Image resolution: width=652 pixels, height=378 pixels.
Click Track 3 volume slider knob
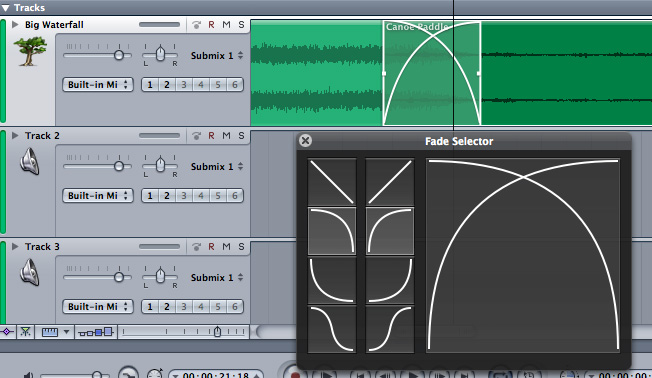[x=119, y=277]
